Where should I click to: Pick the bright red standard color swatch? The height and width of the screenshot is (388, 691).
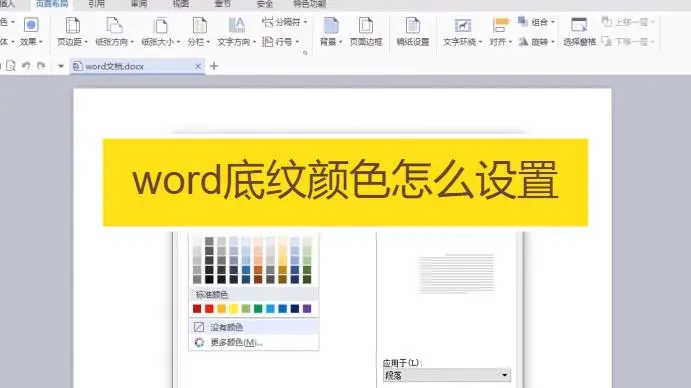209,309
